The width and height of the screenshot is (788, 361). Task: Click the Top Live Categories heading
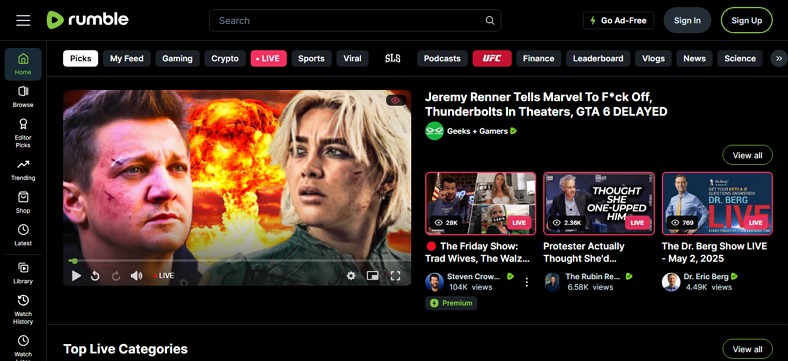point(125,349)
